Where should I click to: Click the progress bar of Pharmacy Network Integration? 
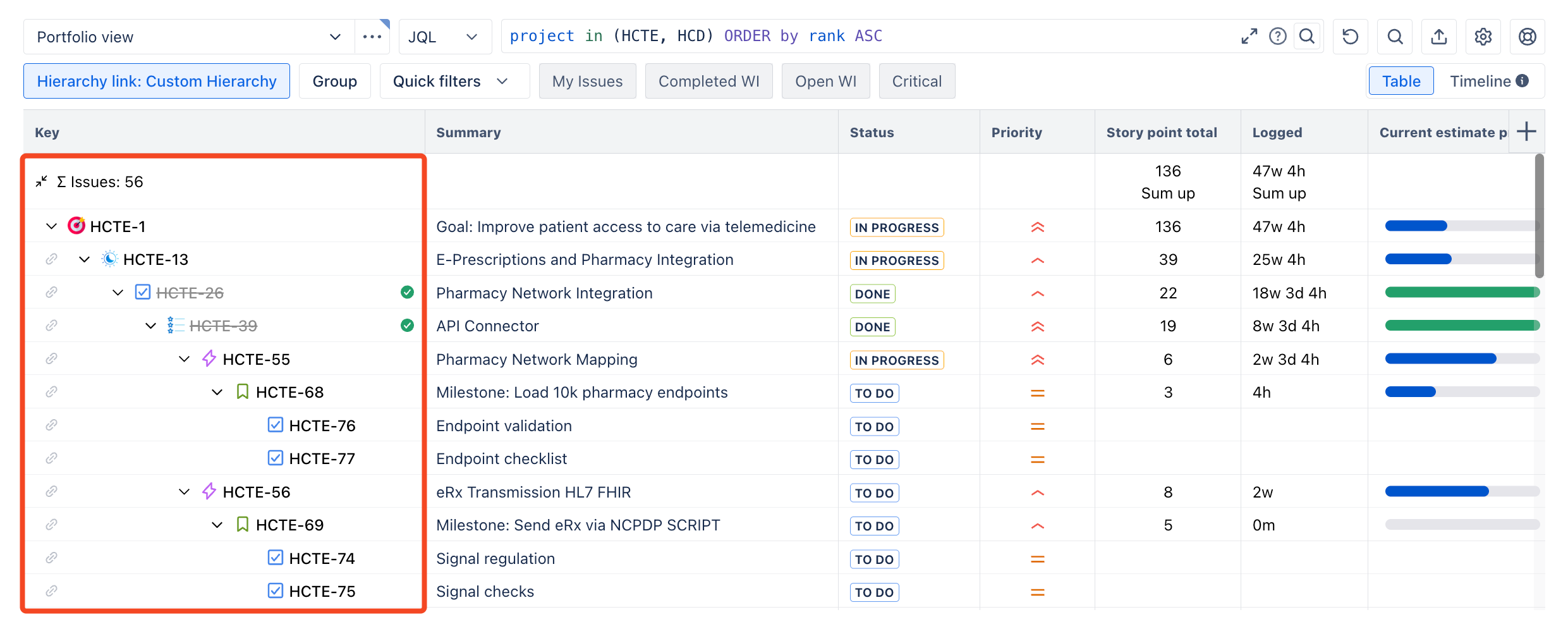click(1462, 292)
